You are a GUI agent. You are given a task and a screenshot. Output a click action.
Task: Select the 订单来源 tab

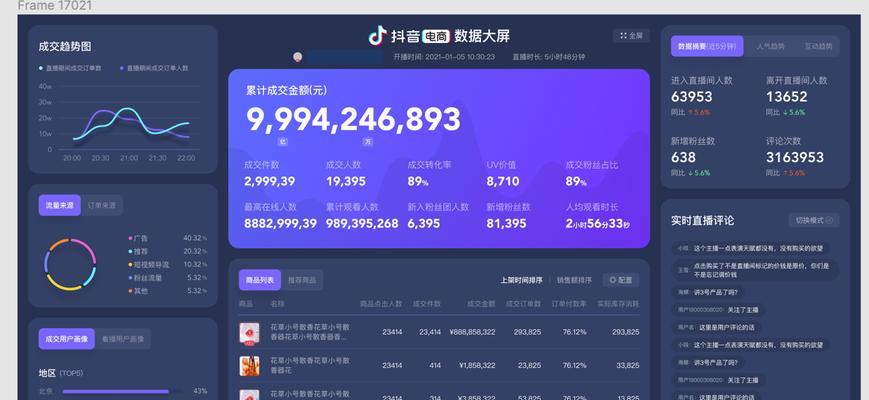[x=102, y=206]
